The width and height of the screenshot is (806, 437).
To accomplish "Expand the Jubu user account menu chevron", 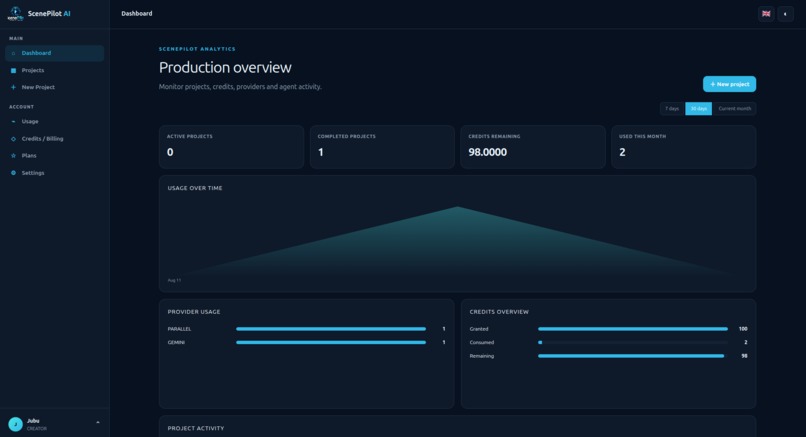I will [98, 423].
